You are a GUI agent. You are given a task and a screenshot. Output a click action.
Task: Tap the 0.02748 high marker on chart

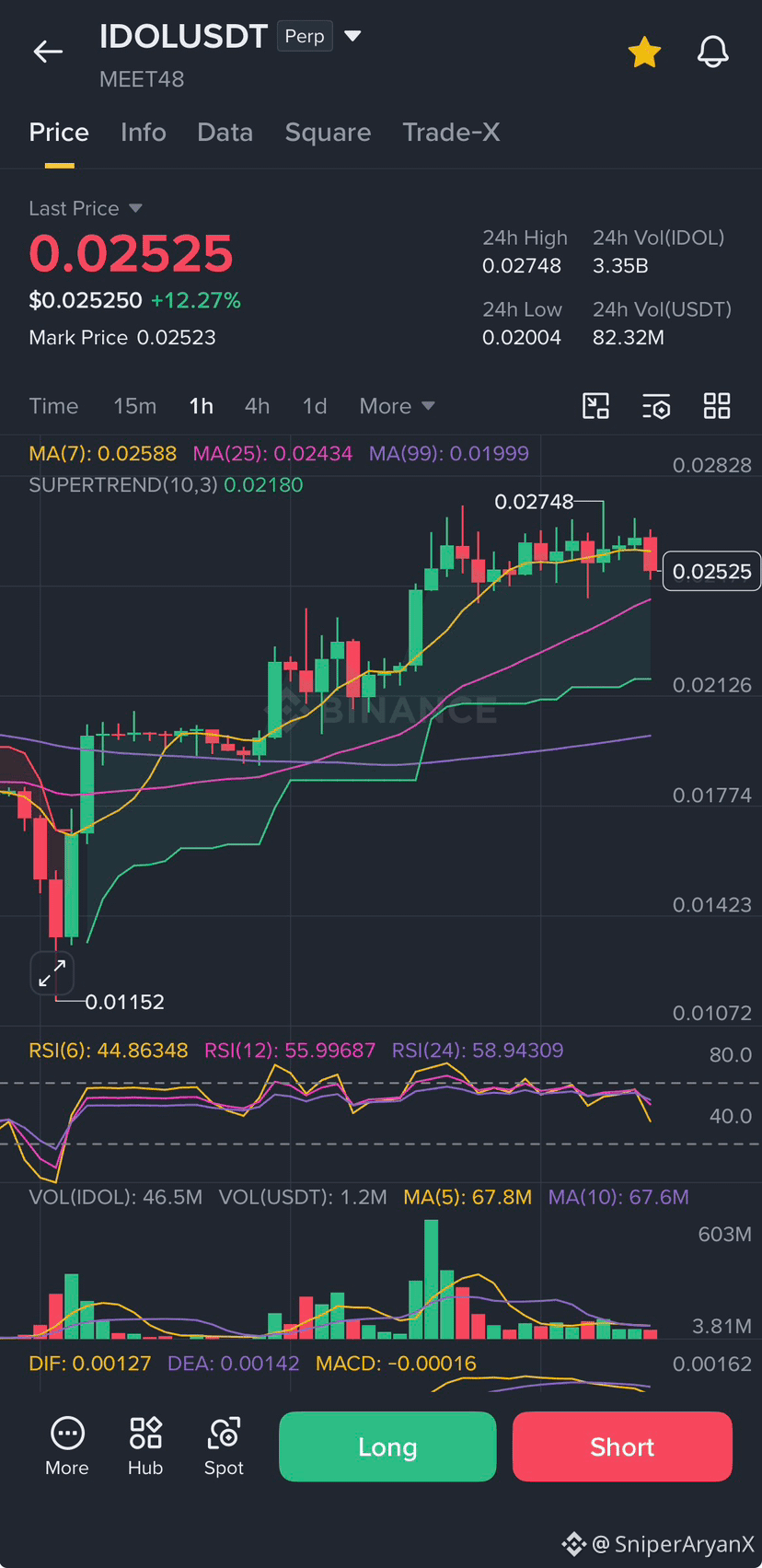pos(534,502)
